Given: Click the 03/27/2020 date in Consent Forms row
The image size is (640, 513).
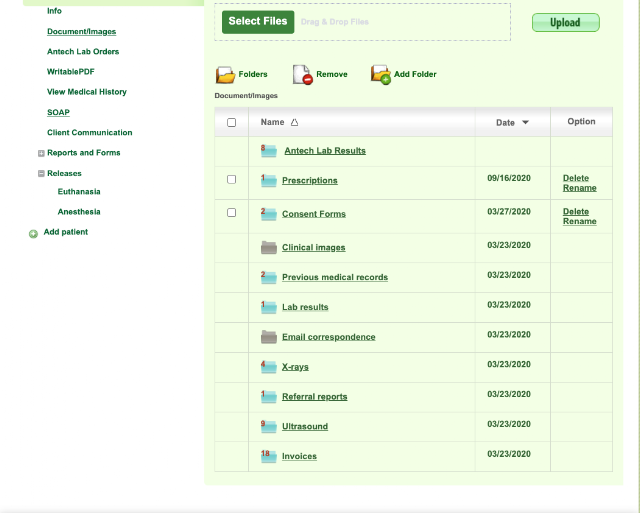Looking at the screenshot, I should point(509,211).
